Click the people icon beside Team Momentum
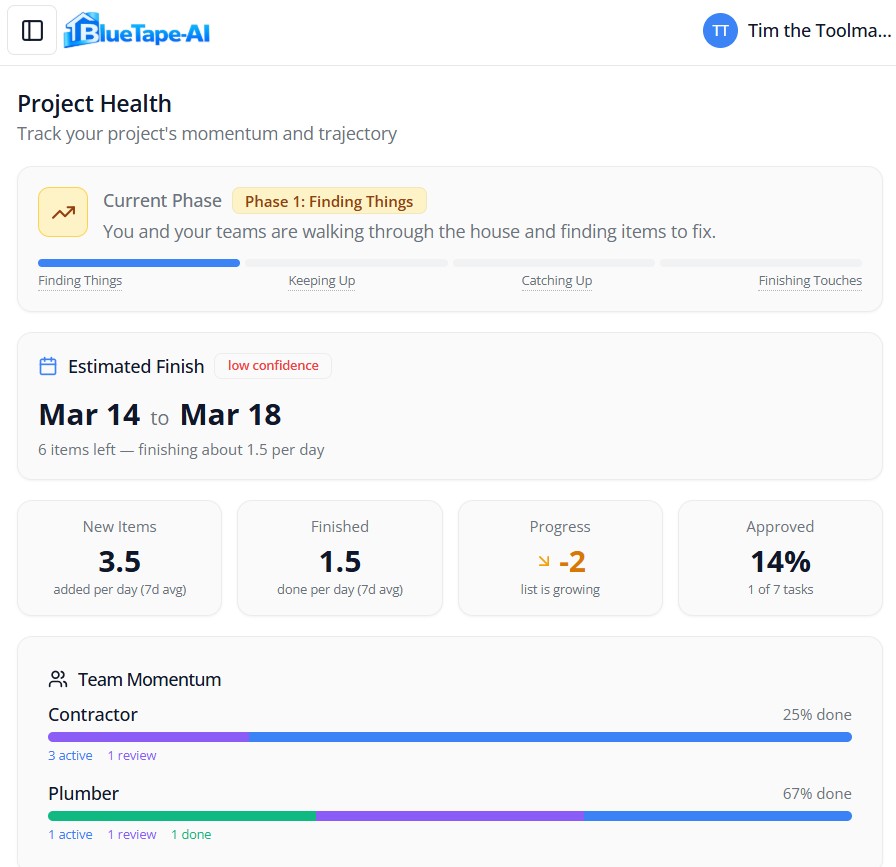Image resolution: width=896 pixels, height=867 pixels. click(58, 679)
